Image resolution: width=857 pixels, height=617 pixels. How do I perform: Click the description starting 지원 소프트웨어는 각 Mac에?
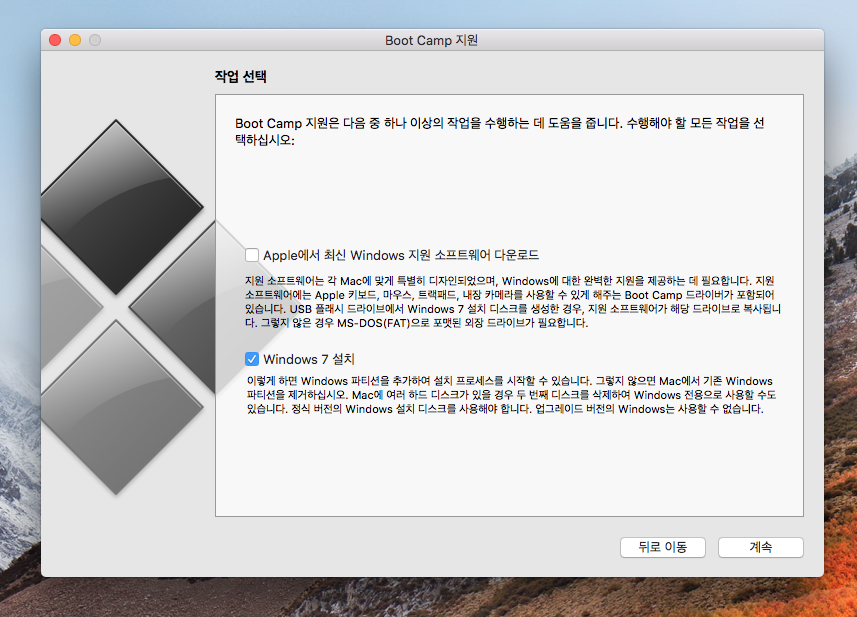click(x=513, y=302)
